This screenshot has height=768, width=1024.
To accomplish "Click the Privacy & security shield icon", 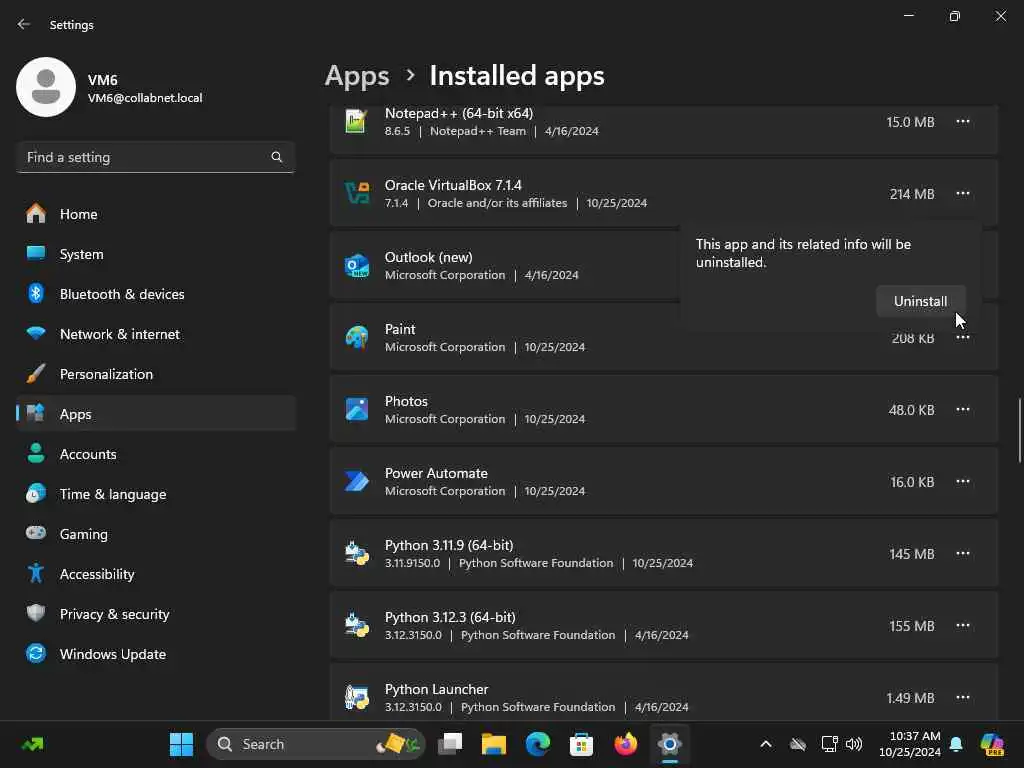I will 36,614.
